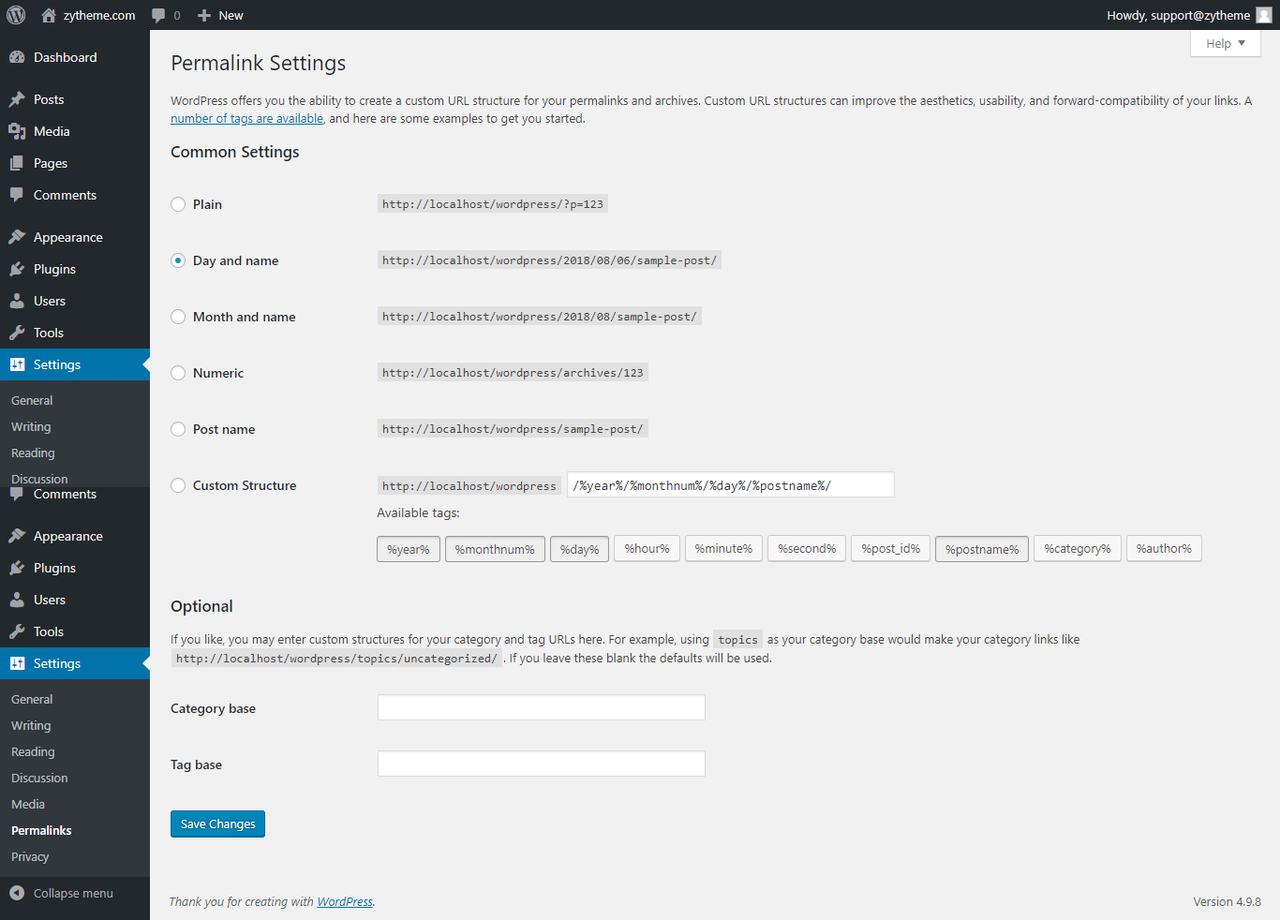Click the example URL ending 2018/08/06/sample-post/

coord(549,260)
